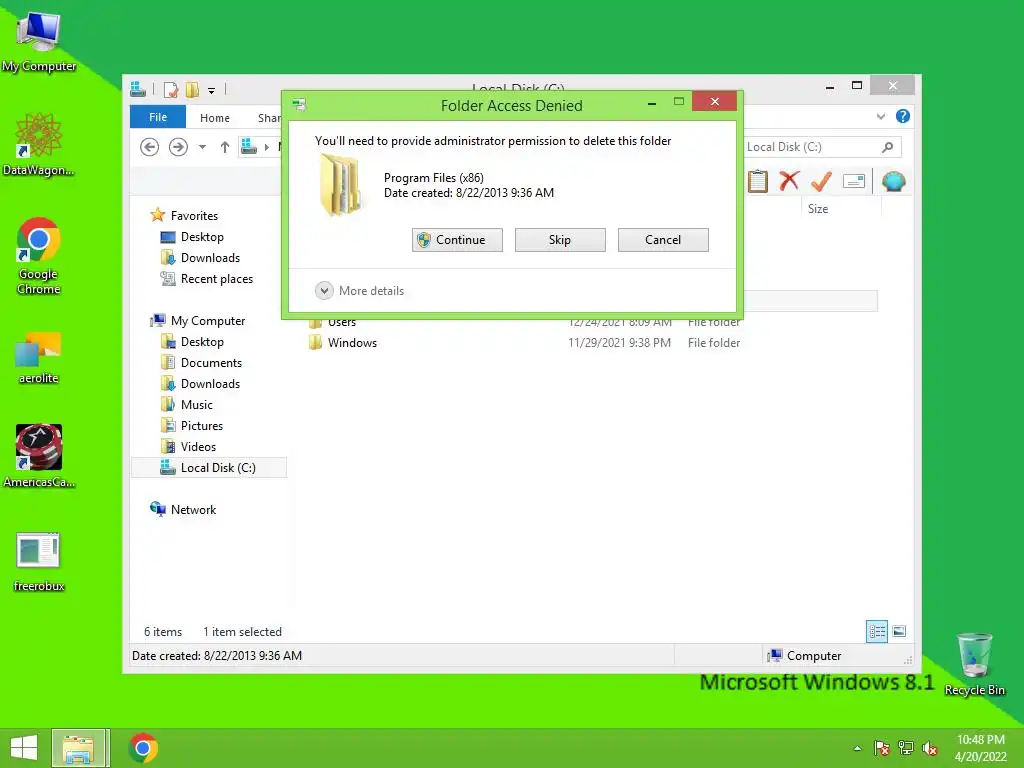This screenshot has height=768, width=1024.
Task: Launch Chrome from the taskbar
Action: tap(143, 748)
